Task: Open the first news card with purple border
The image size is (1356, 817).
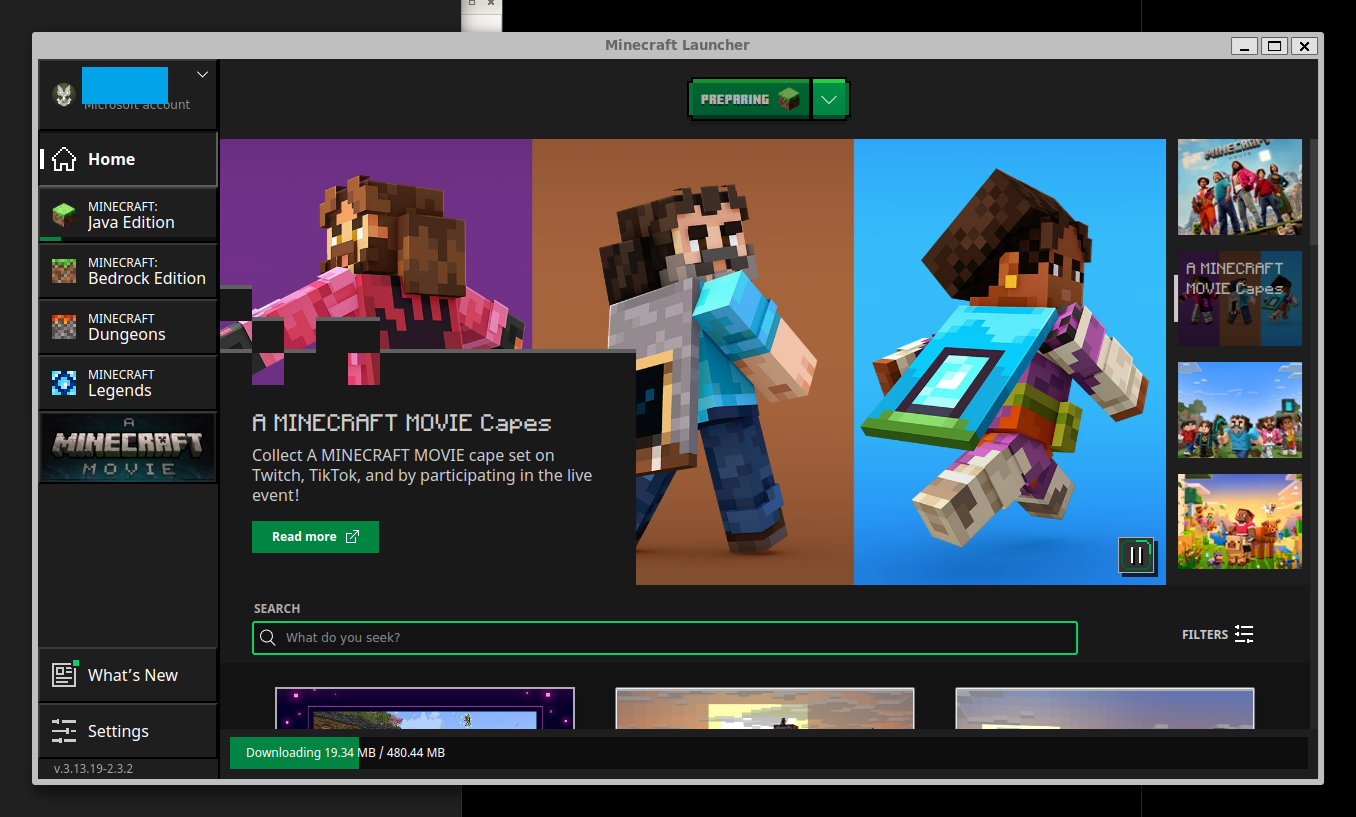Action: 425,708
